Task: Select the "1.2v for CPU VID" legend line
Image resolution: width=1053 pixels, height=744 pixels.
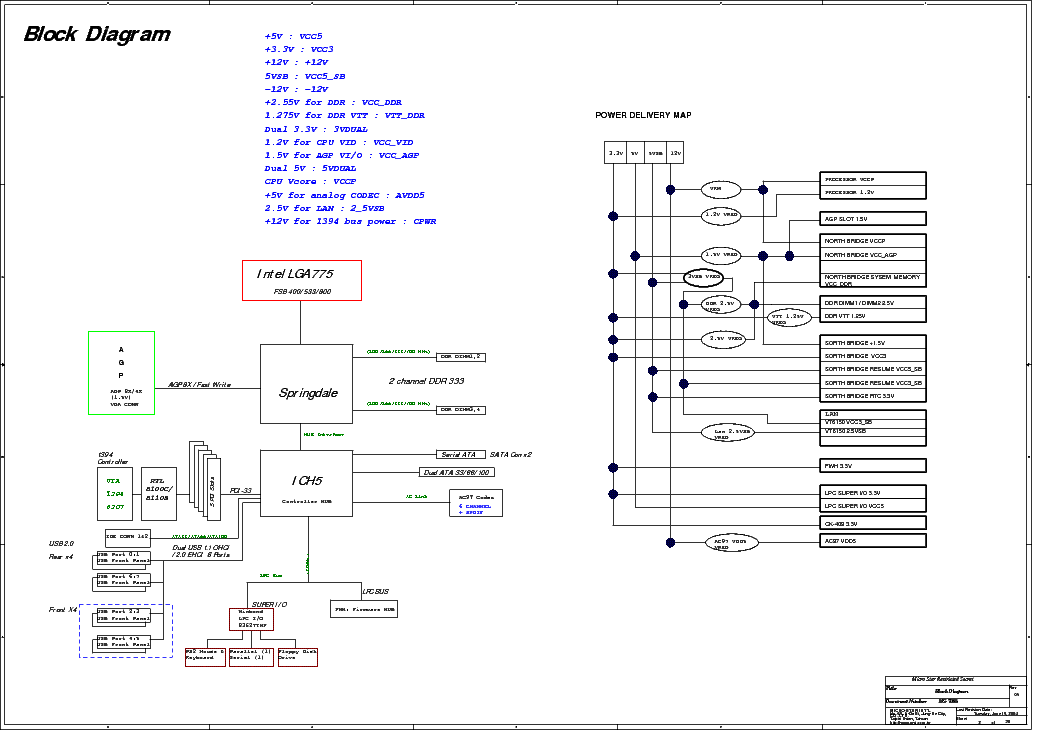Action: click(x=338, y=142)
